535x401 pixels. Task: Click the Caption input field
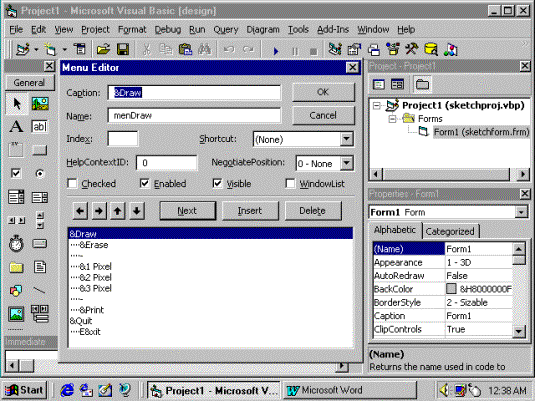click(194, 92)
